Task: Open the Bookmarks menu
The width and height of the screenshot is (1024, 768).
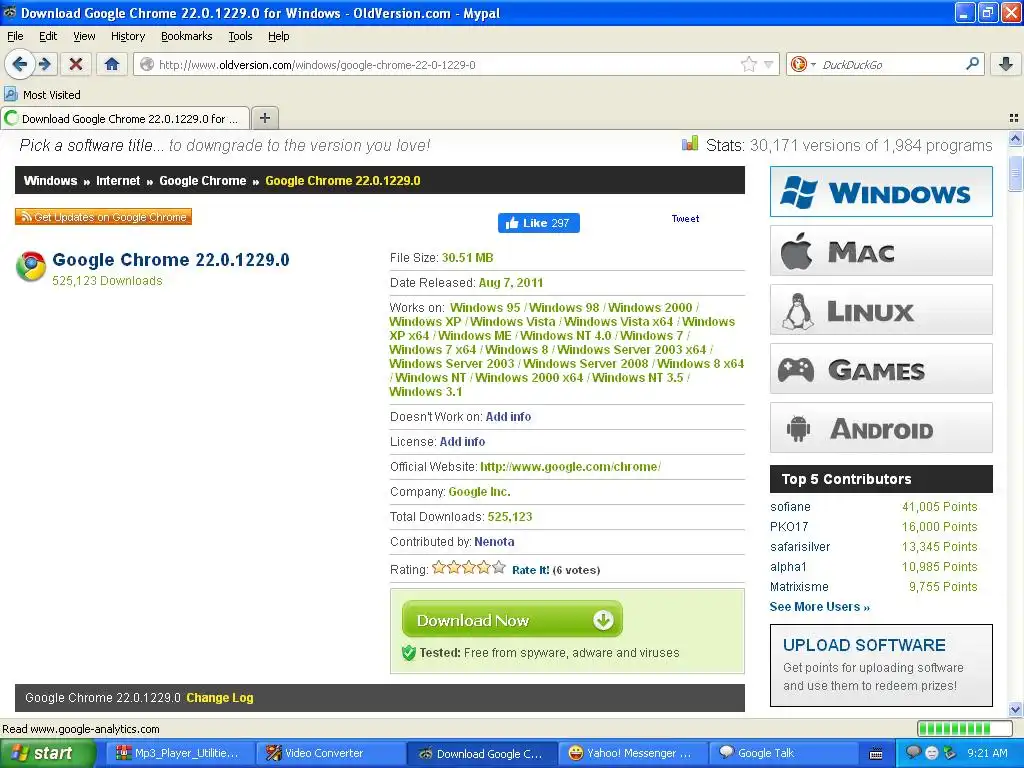Action: (186, 36)
